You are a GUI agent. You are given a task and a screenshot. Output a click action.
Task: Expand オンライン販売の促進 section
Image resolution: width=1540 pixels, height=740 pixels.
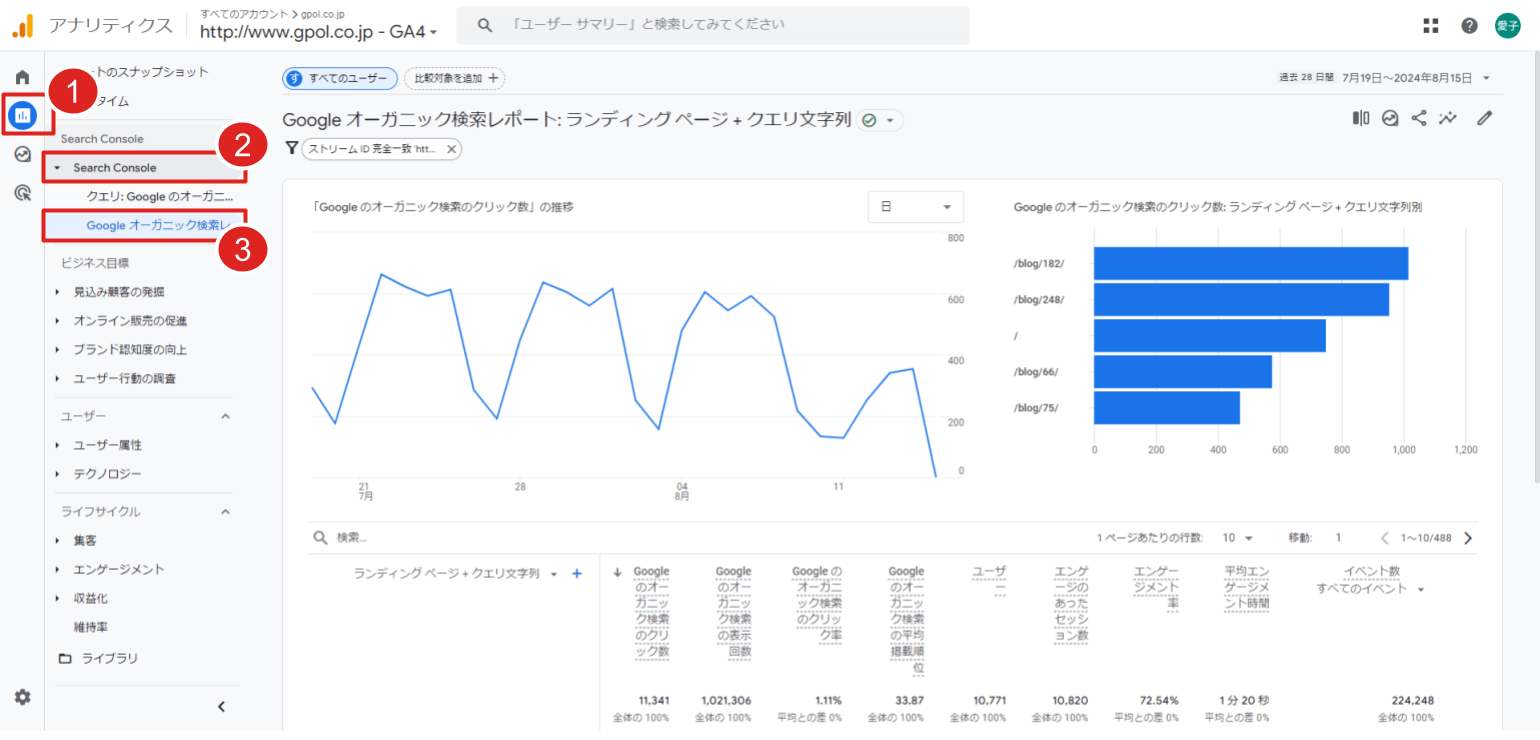[x=57, y=321]
